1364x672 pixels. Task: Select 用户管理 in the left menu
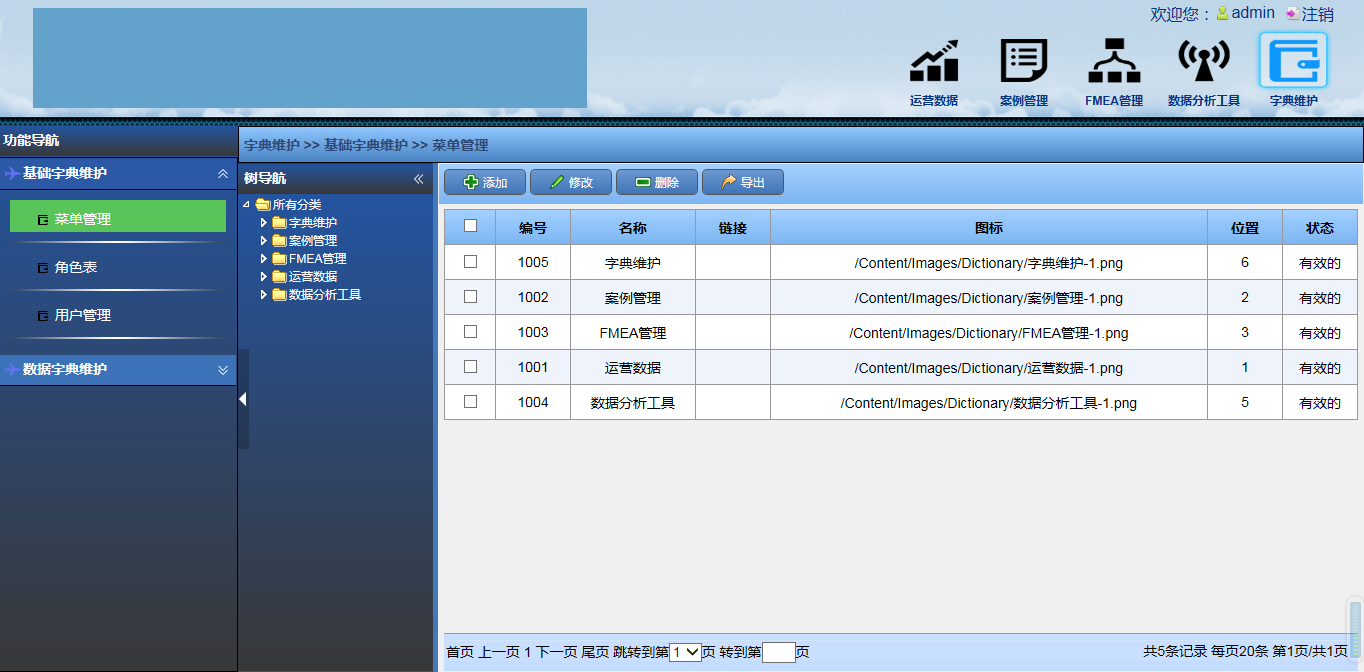click(82, 315)
